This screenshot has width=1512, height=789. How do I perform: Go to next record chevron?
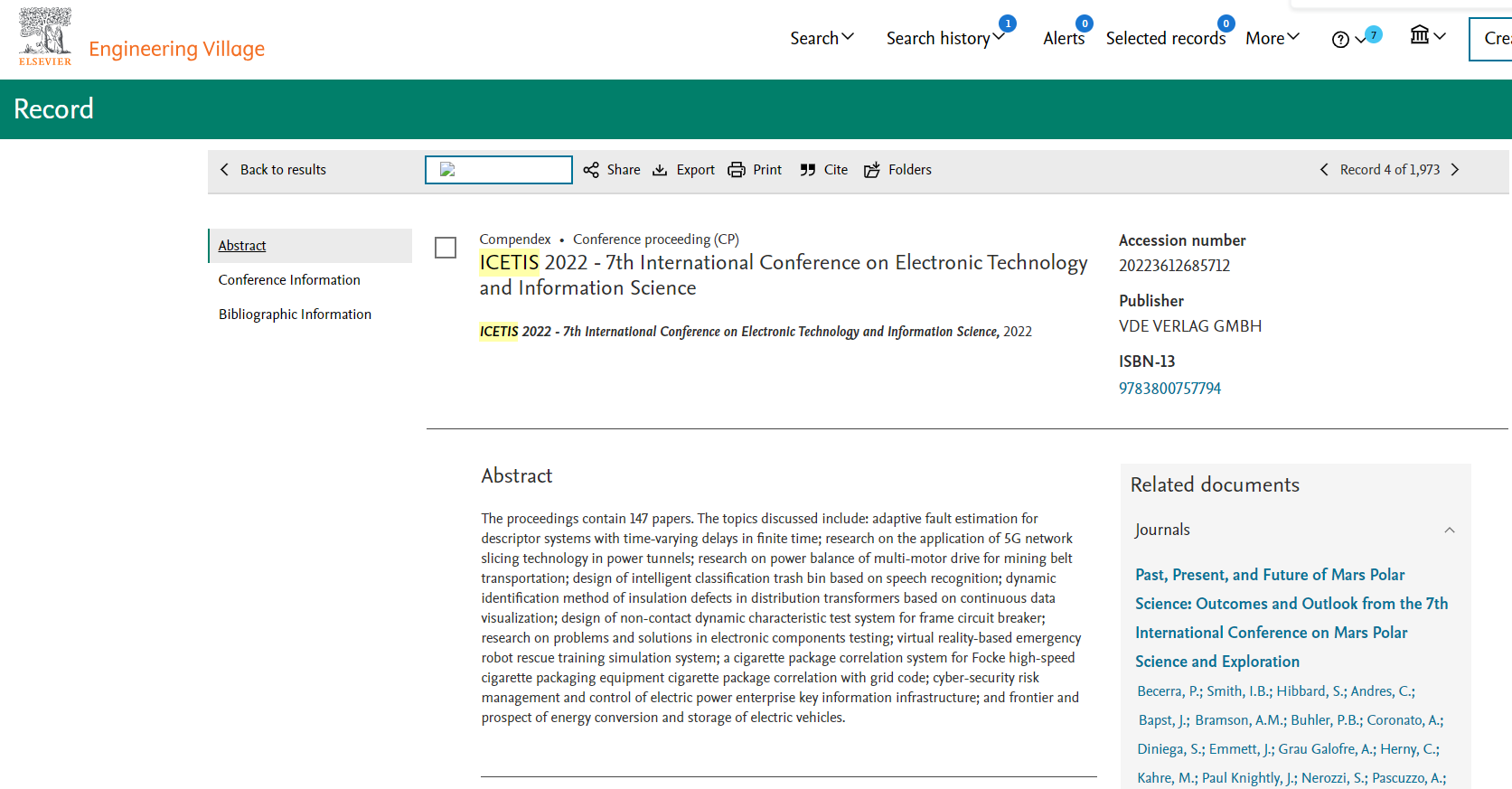[x=1455, y=170]
